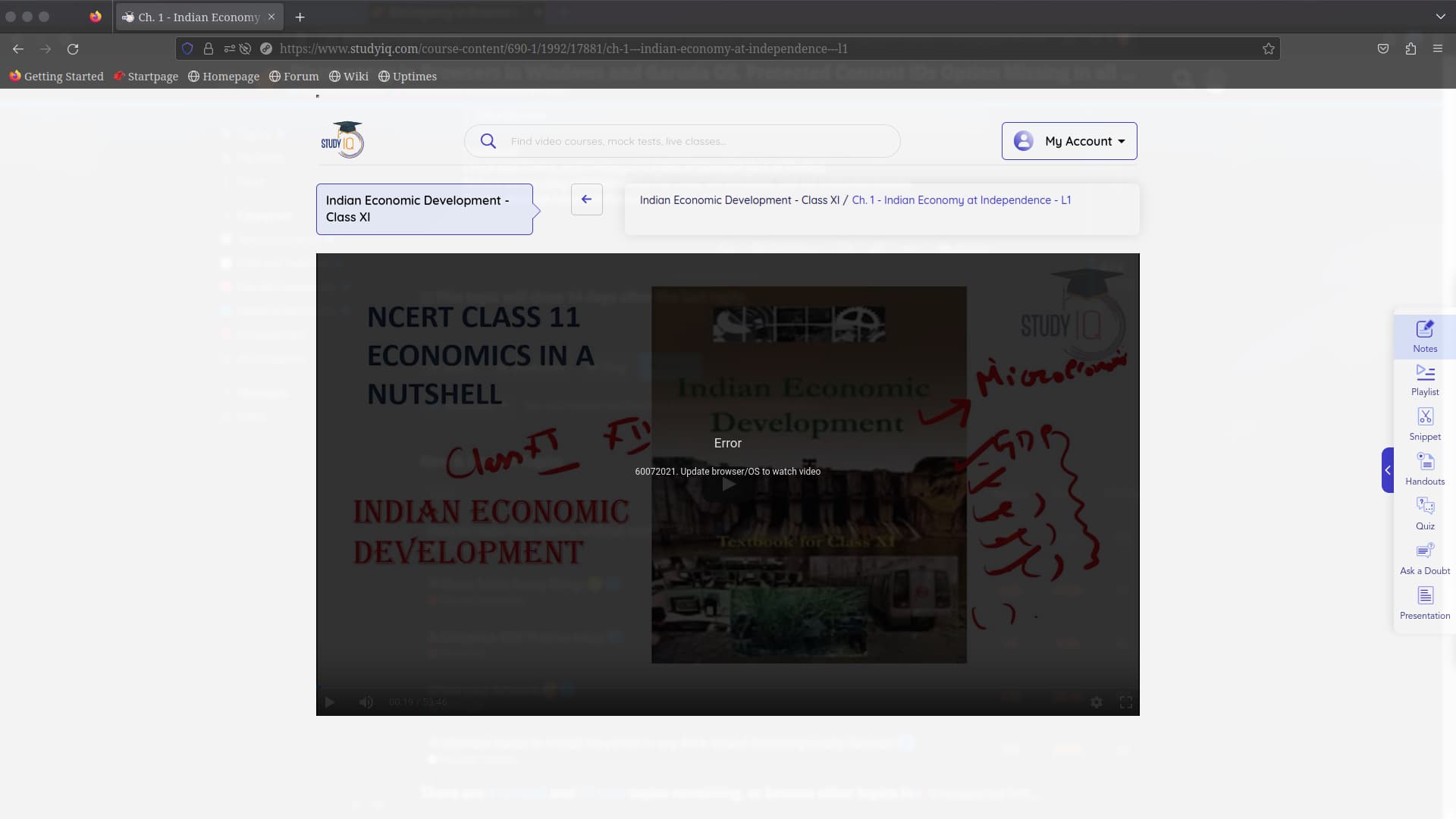Open the My Account dropdown
Screen dimensions: 1456x819
[x=1069, y=140]
